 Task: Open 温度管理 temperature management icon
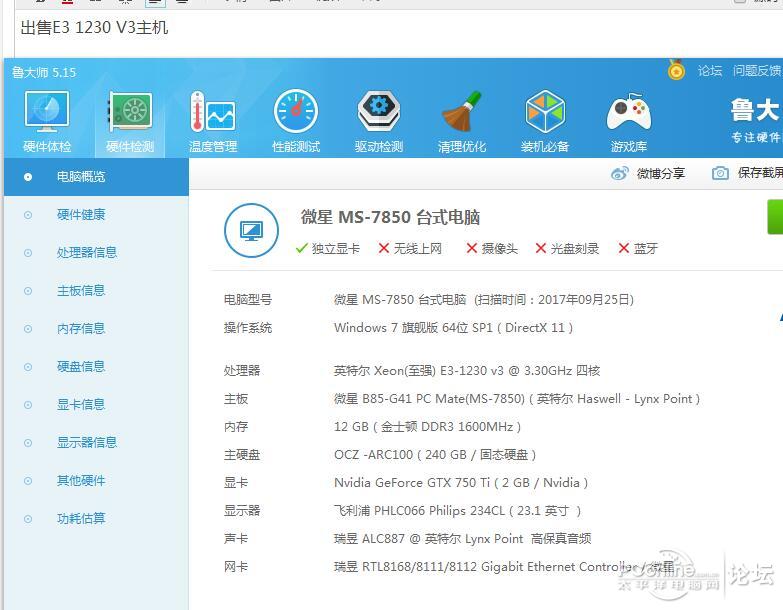coord(213,121)
